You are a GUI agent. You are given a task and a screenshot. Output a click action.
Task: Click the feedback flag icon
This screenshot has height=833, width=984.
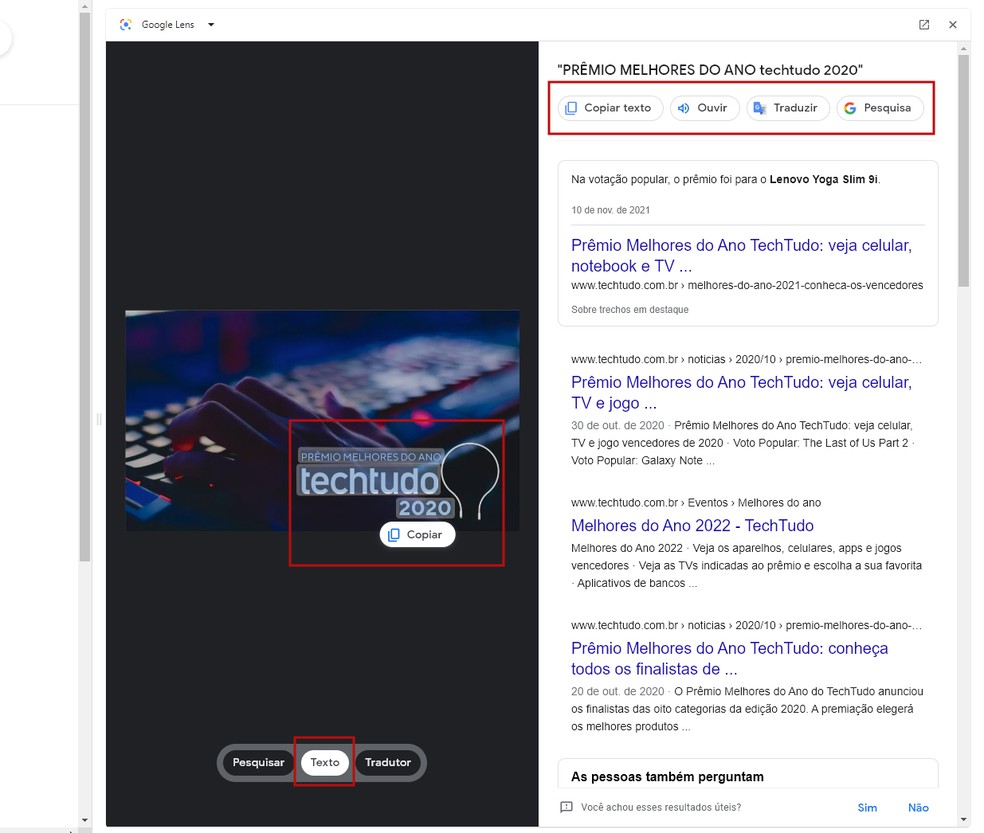click(566, 807)
